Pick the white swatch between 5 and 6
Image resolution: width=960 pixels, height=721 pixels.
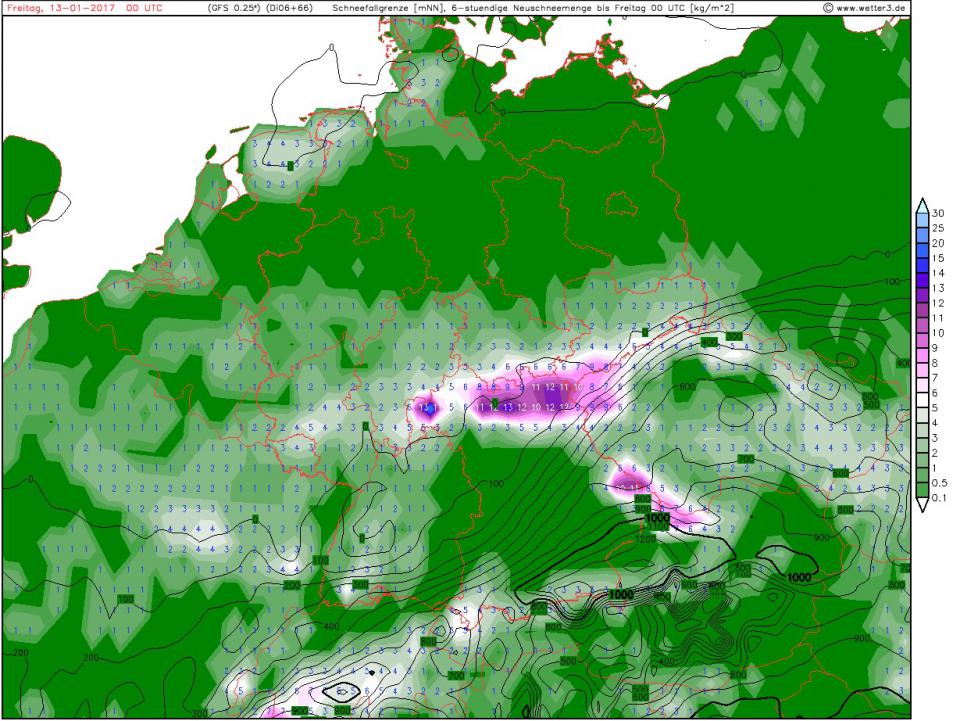tap(922, 401)
